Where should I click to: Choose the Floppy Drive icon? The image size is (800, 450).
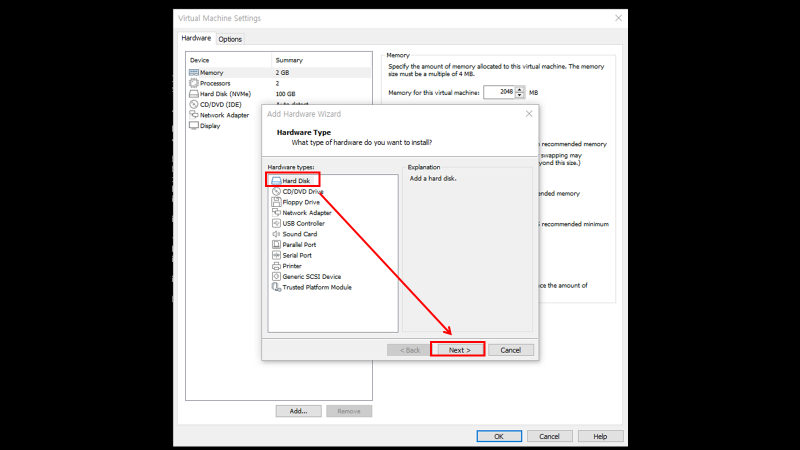pyautogui.click(x=276, y=202)
